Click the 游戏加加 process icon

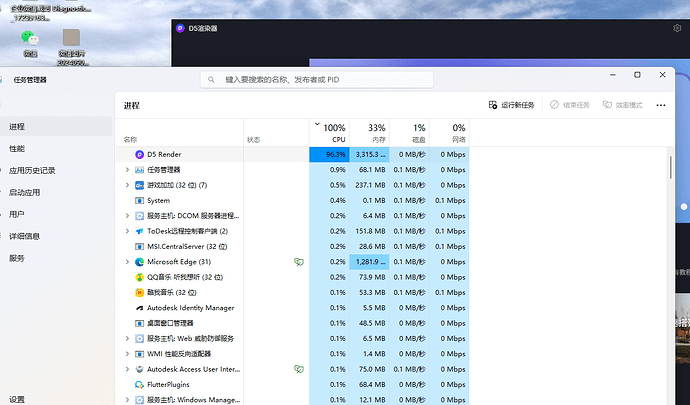tap(139, 185)
